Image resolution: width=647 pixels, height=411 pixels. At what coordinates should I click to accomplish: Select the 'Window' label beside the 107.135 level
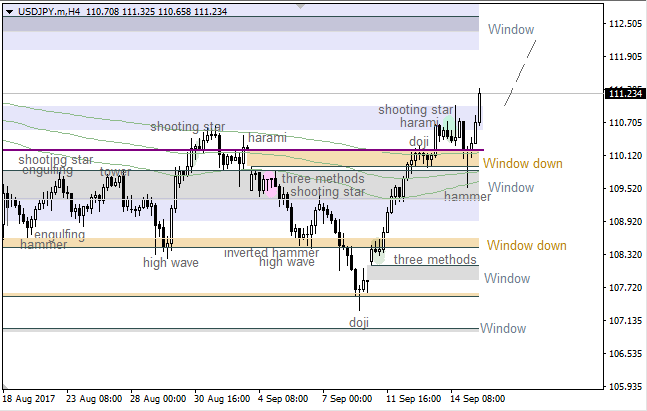pyautogui.click(x=502, y=328)
